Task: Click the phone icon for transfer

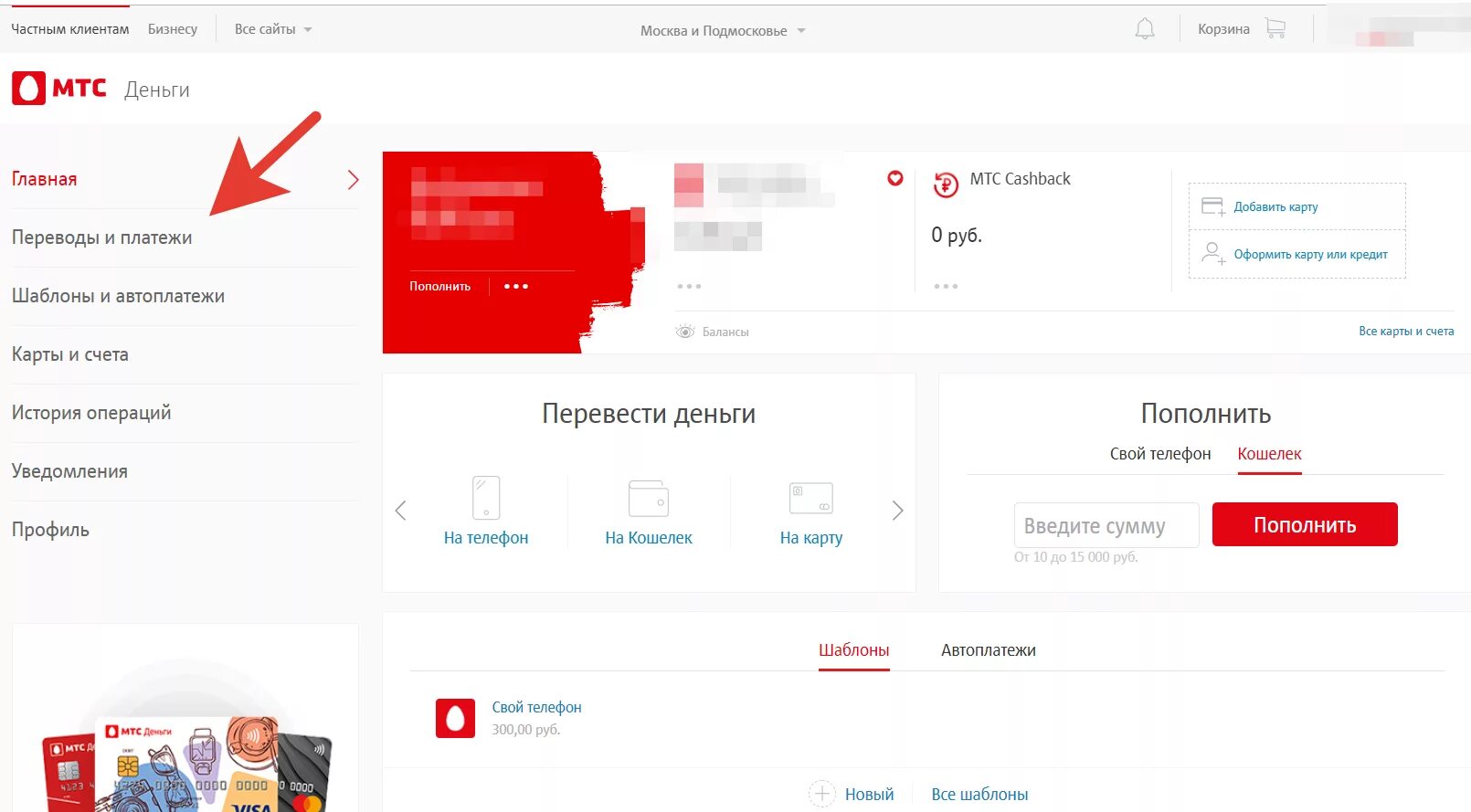Action: click(x=486, y=498)
